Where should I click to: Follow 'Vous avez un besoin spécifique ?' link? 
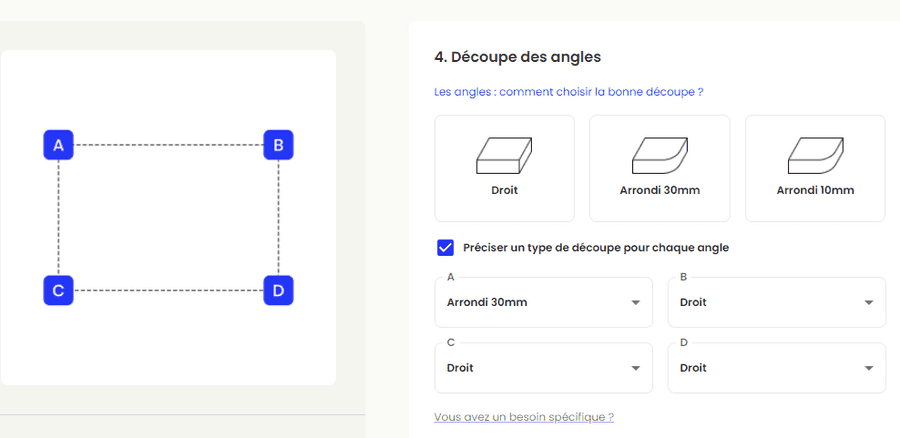pyautogui.click(x=524, y=417)
